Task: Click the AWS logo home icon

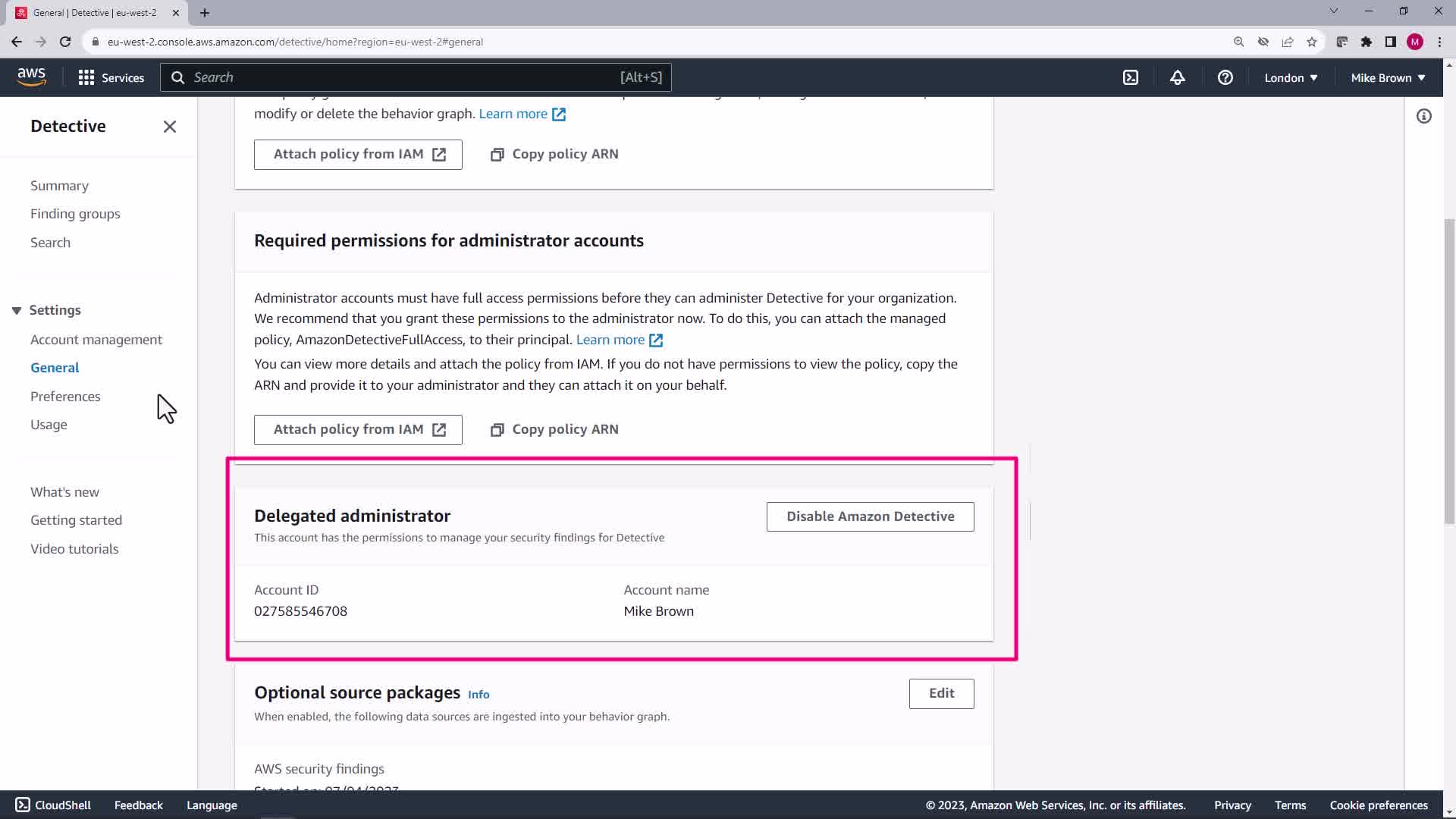Action: tap(31, 77)
